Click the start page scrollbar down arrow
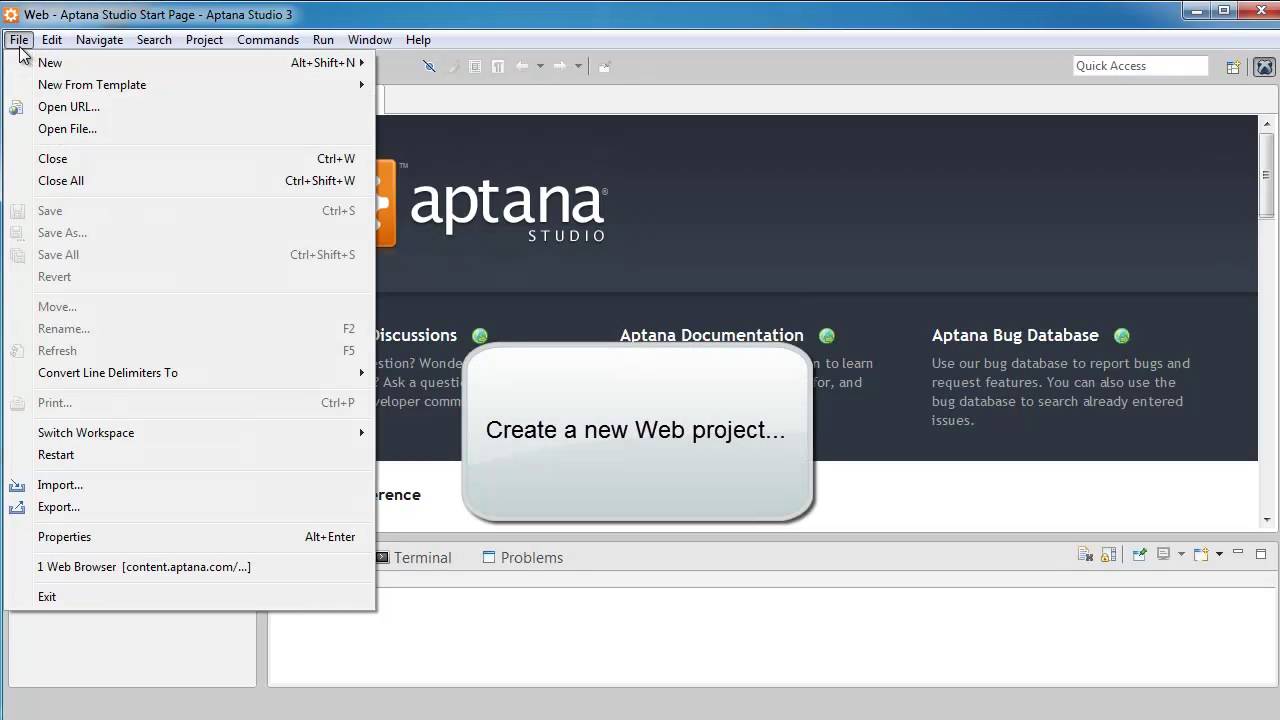Image resolution: width=1280 pixels, height=720 pixels. click(x=1267, y=520)
